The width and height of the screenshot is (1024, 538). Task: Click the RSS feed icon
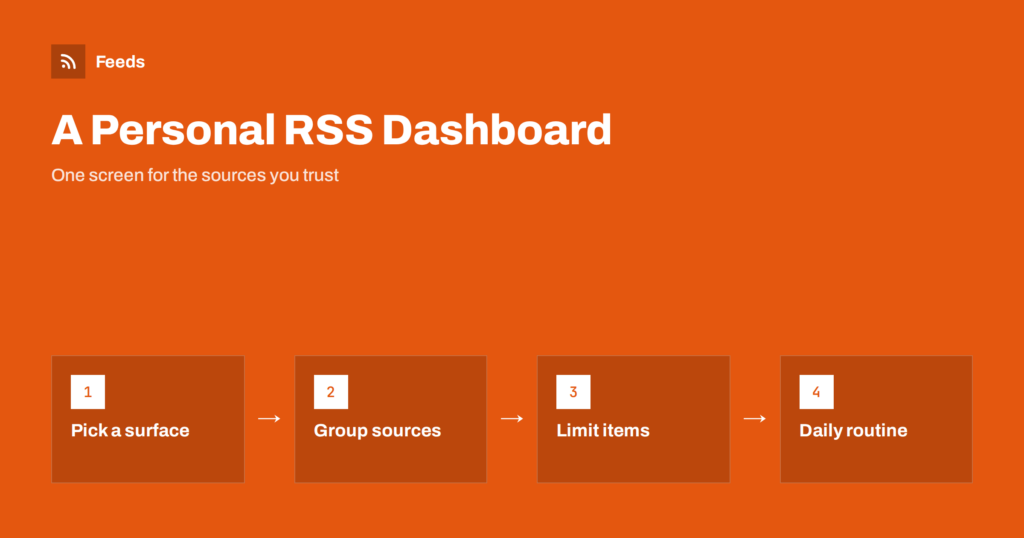click(x=68, y=61)
